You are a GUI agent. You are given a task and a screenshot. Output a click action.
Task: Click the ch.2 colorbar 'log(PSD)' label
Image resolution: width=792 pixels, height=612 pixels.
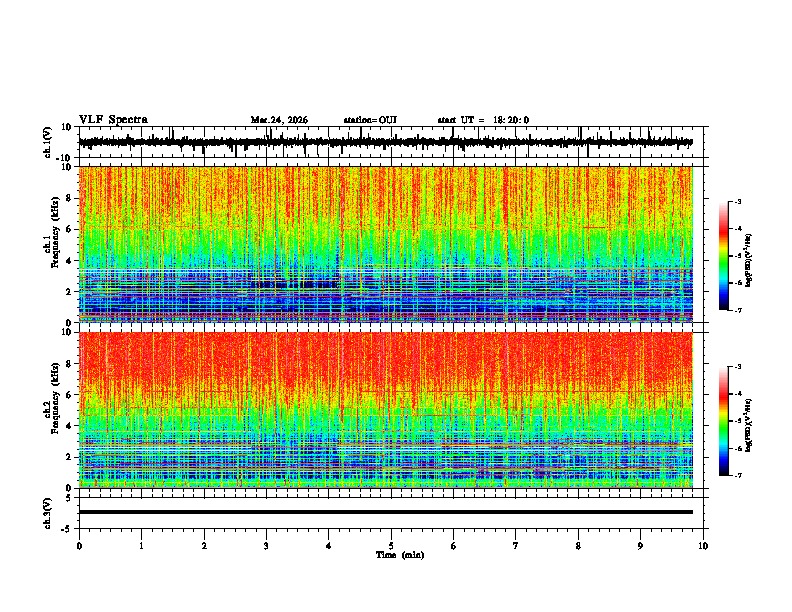[749, 426]
